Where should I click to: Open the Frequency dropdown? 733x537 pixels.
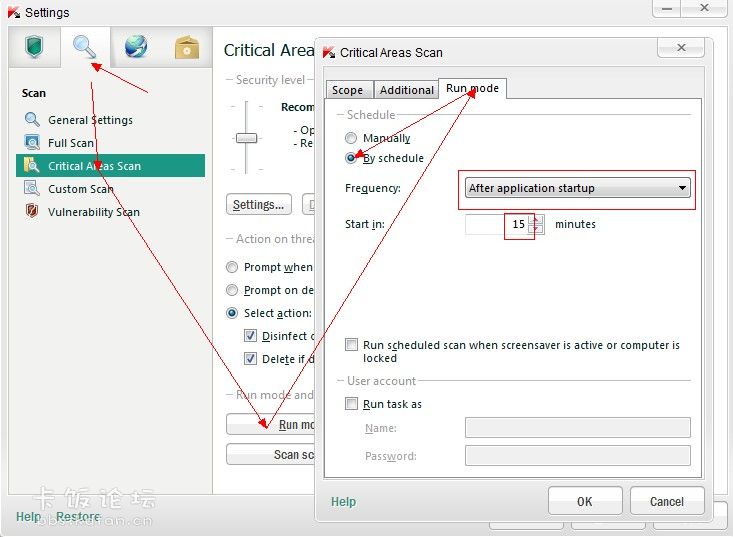pos(577,188)
